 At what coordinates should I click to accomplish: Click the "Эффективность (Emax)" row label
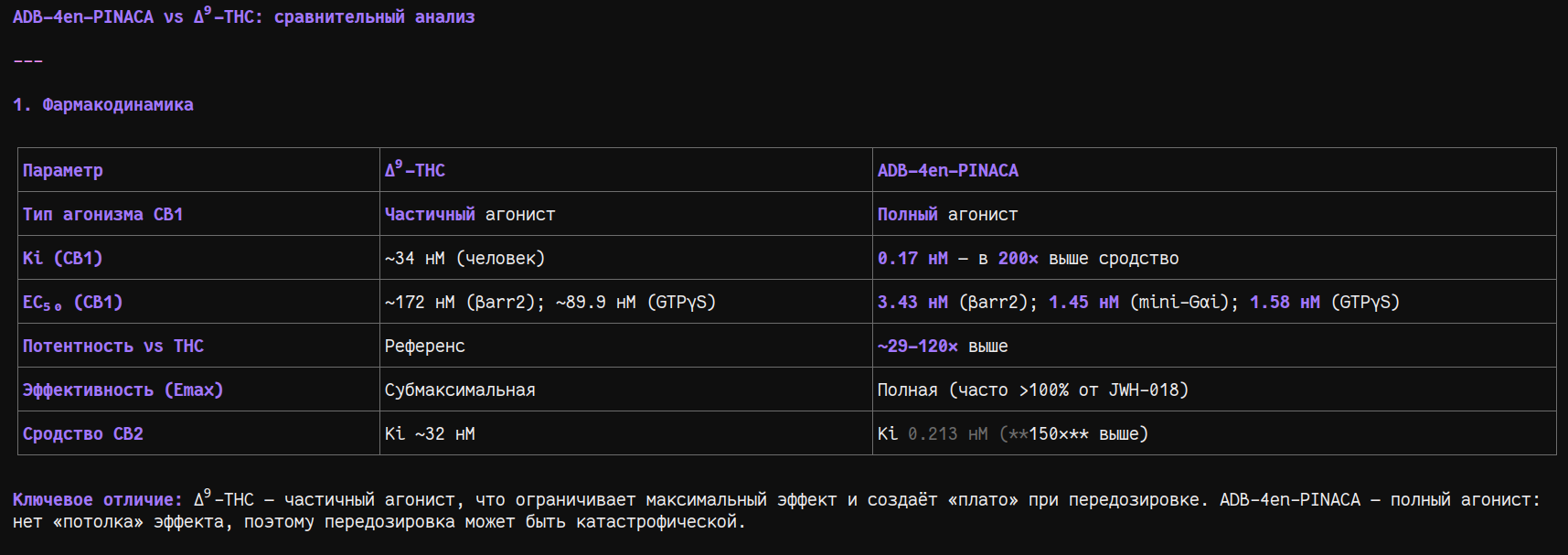click(x=123, y=390)
